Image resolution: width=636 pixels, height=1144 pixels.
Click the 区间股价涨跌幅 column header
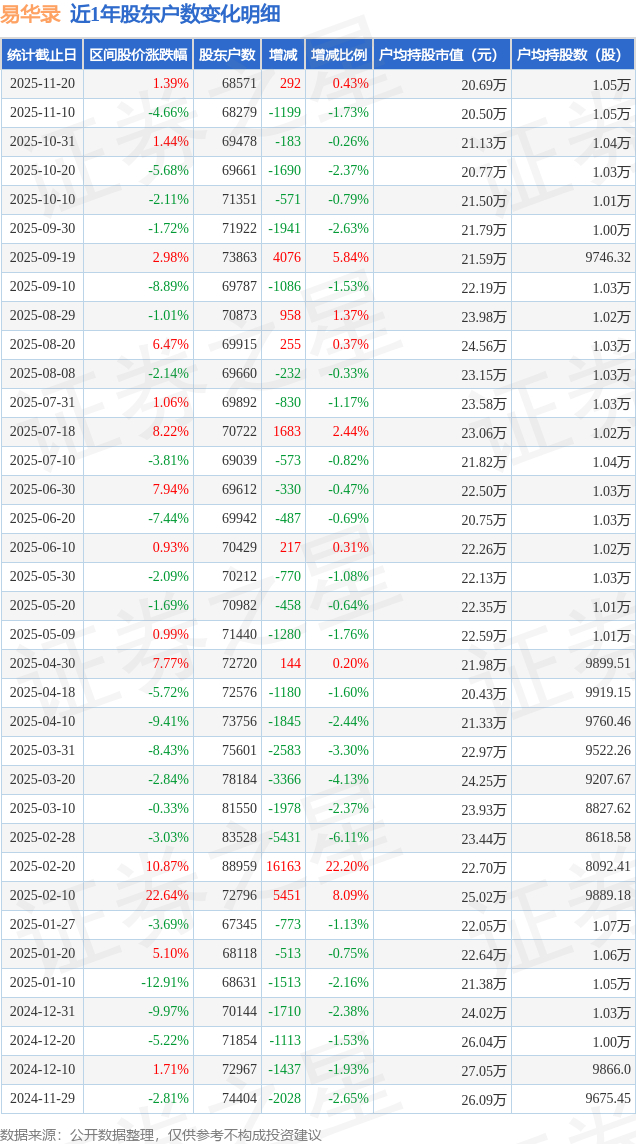(x=138, y=55)
